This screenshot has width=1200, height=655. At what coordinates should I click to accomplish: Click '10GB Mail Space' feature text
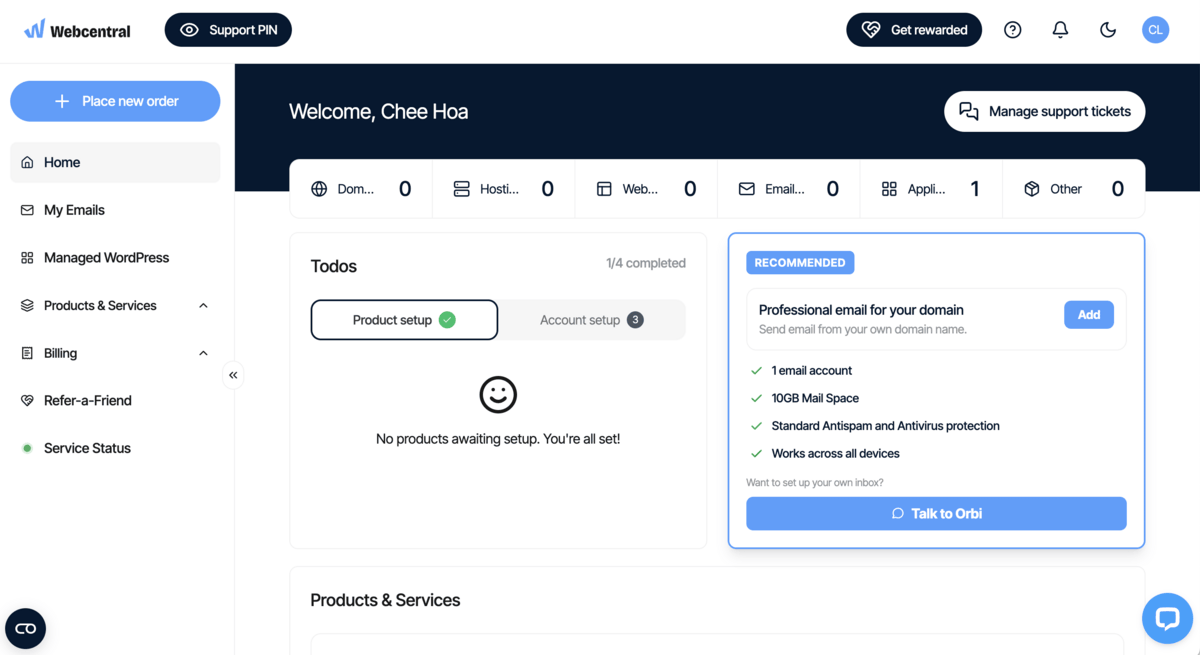[815, 398]
